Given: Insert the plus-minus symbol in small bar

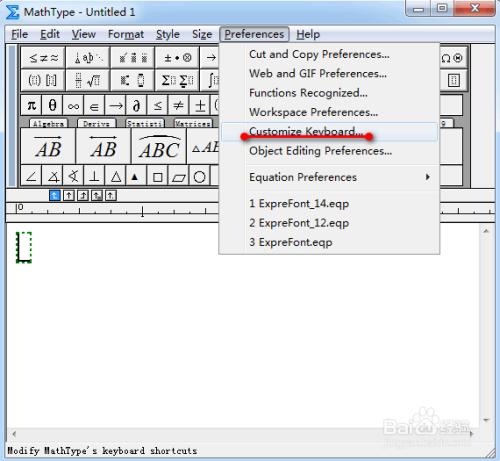Looking at the screenshot, I should (199, 106).
